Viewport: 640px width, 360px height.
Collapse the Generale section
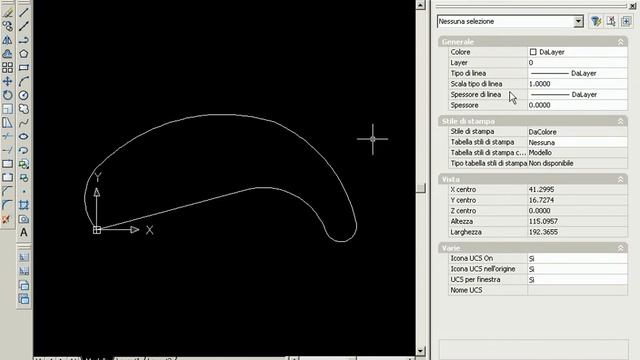620,42
